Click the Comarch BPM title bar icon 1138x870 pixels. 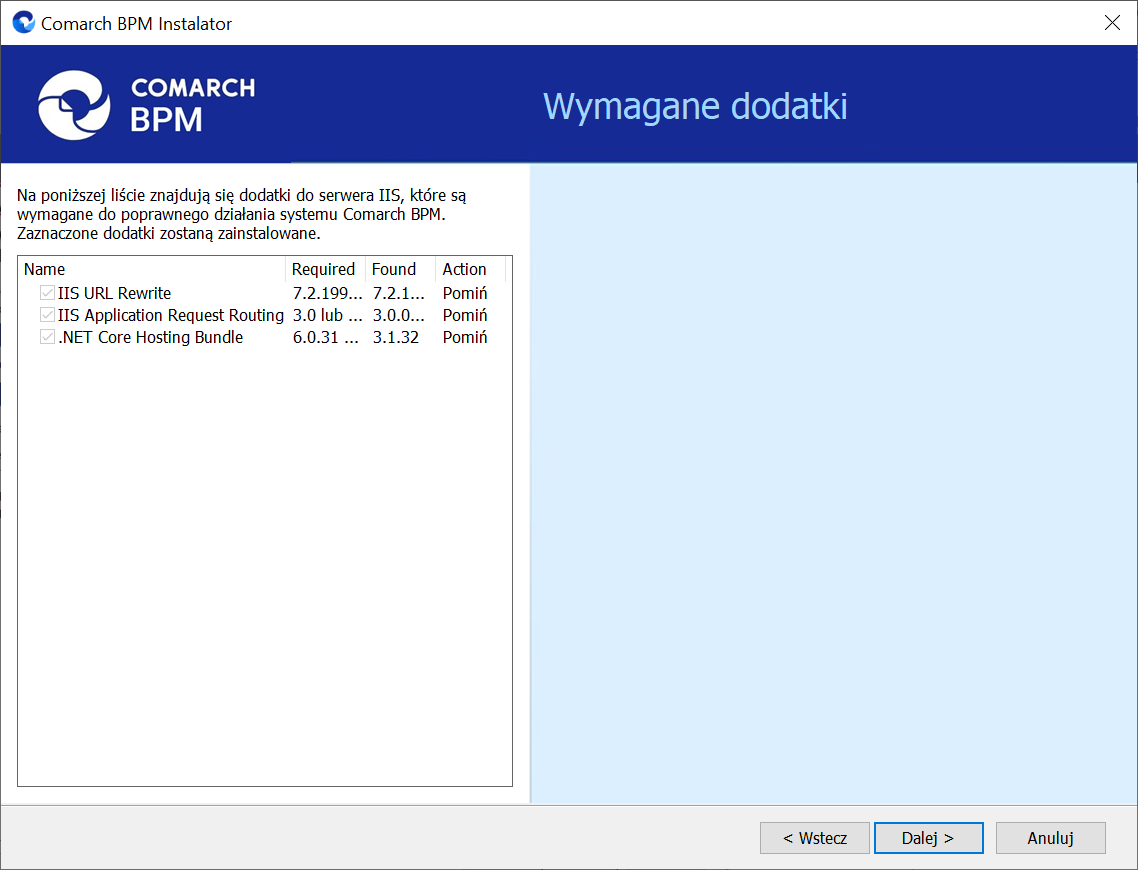pyautogui.click(x=23, y=23)
